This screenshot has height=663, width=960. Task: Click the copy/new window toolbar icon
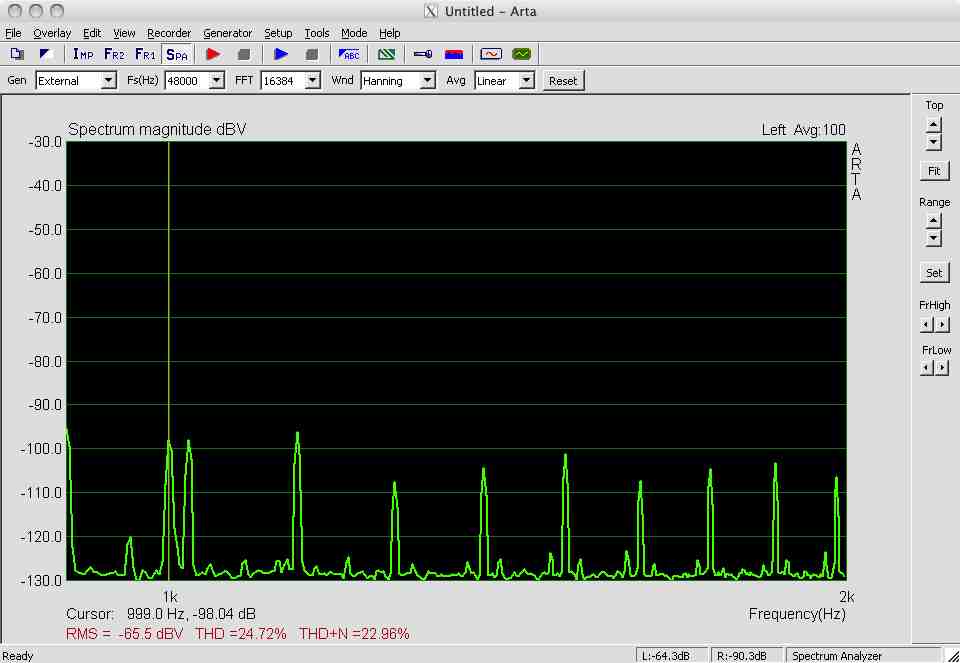(x=17, y=54)
